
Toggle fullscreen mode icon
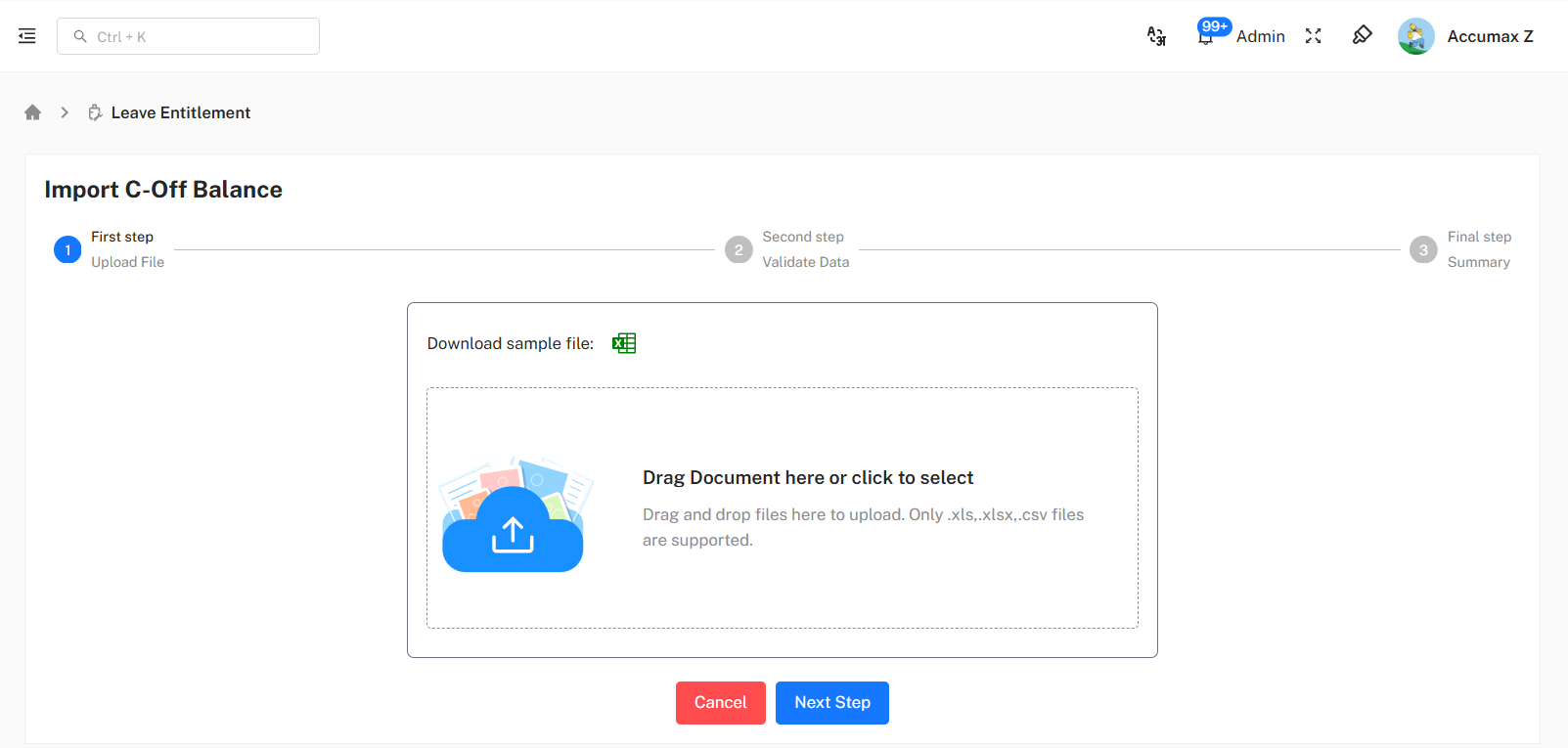pyautogui.click(x=1313, y=36)
